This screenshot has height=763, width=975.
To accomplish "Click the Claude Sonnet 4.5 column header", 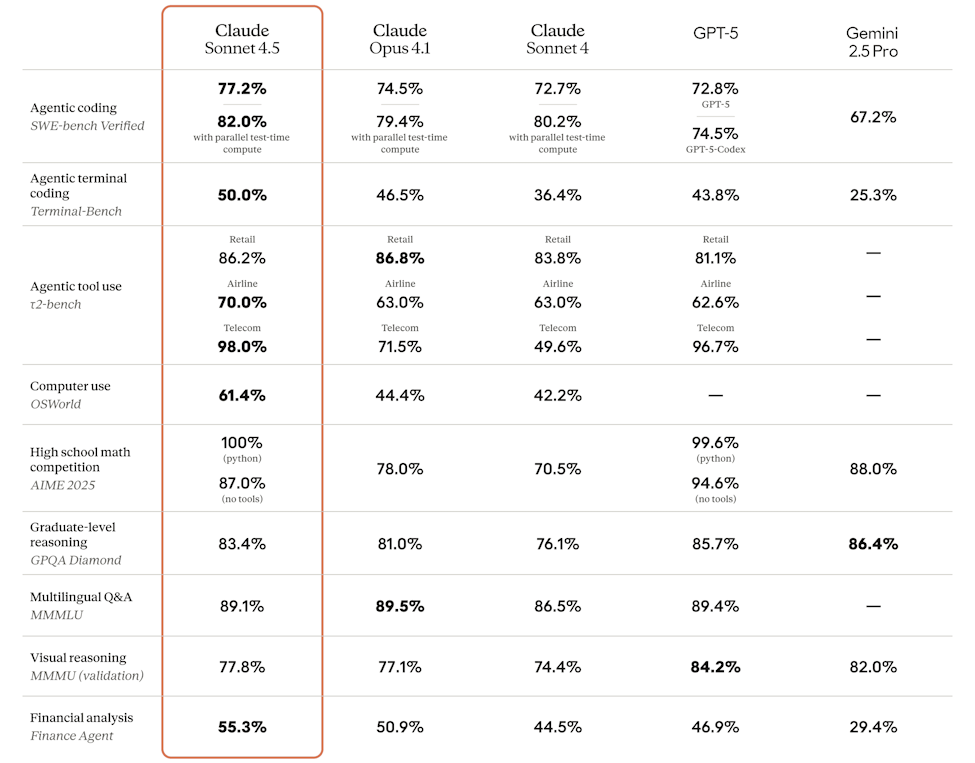I will coord(242,39).
